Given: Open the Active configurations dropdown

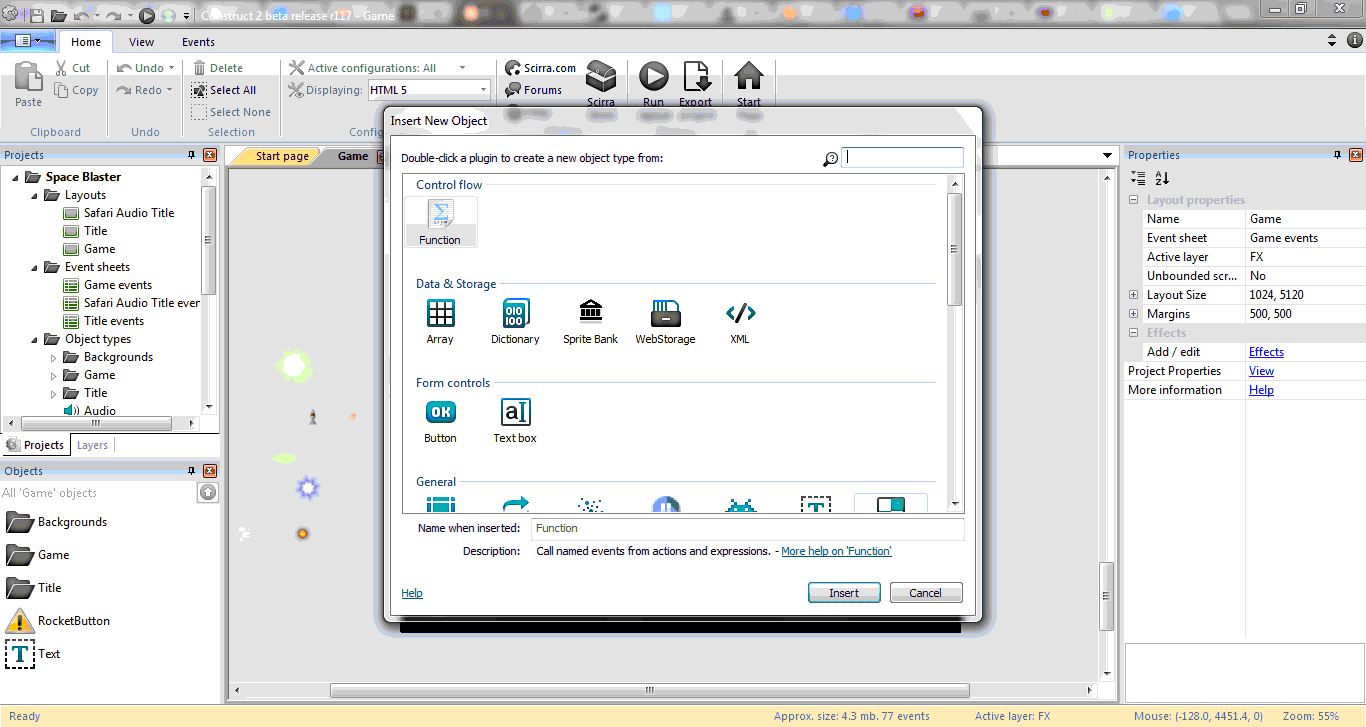Looking at the screenshot, I should 462,68.
